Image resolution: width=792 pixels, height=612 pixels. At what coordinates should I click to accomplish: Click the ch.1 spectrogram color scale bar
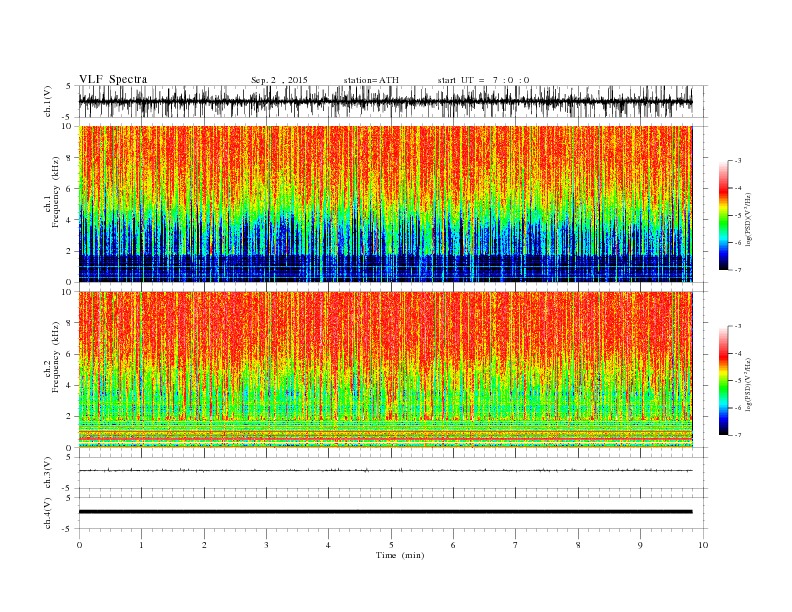[x=723, y=216]
